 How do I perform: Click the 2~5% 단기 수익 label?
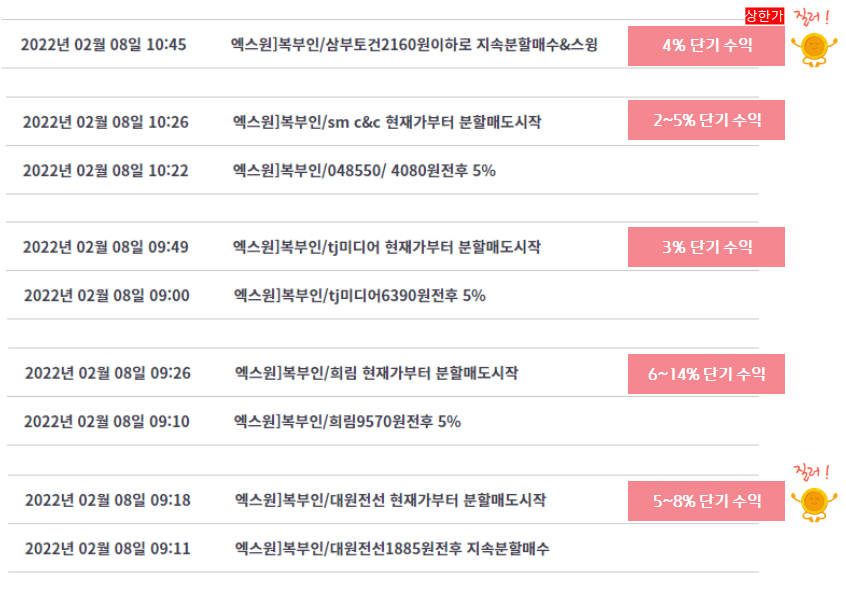[706, 120]
